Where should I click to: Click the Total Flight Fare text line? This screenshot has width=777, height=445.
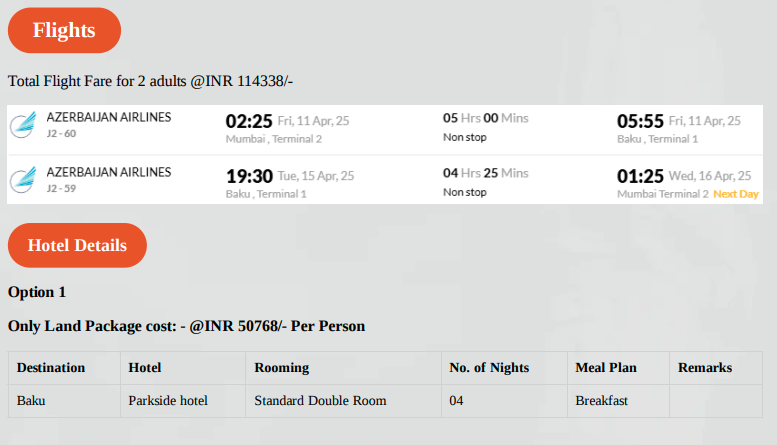click(x=150, y=81)
